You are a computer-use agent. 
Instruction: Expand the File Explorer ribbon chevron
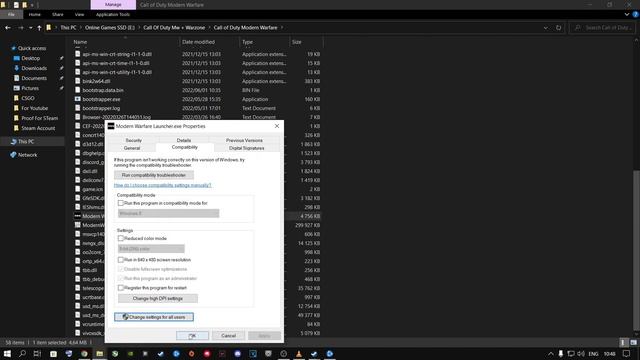[627, 14]
